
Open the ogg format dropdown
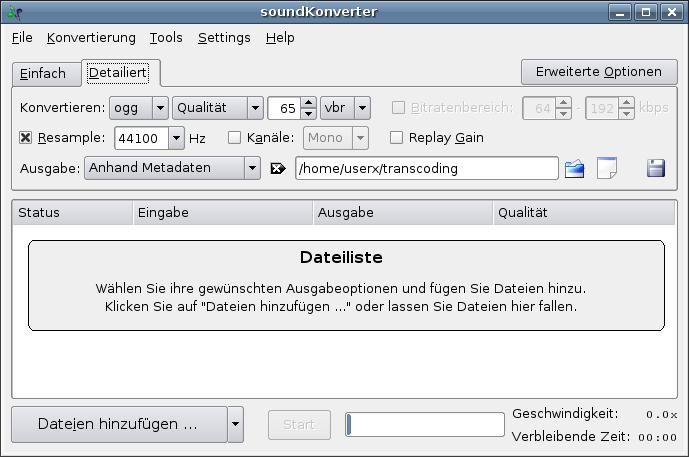139,108
